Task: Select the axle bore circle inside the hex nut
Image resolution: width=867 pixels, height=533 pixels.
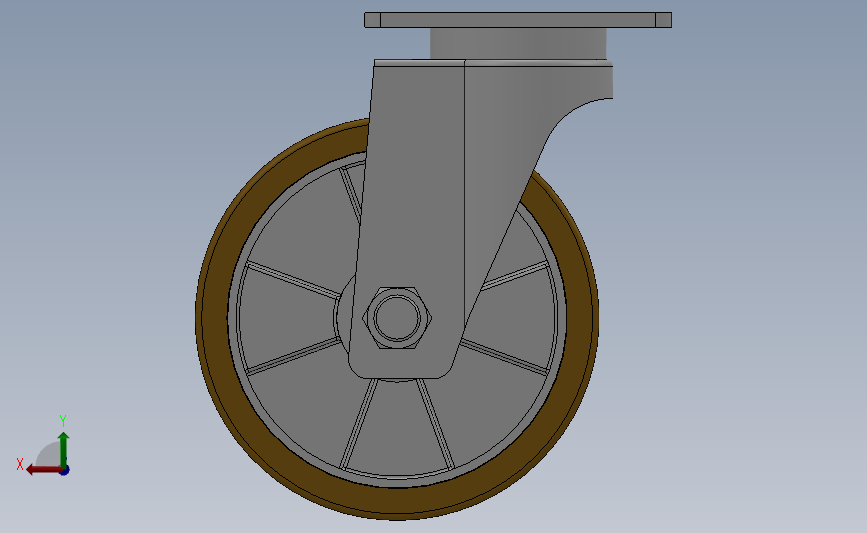Action: [397, 318]
